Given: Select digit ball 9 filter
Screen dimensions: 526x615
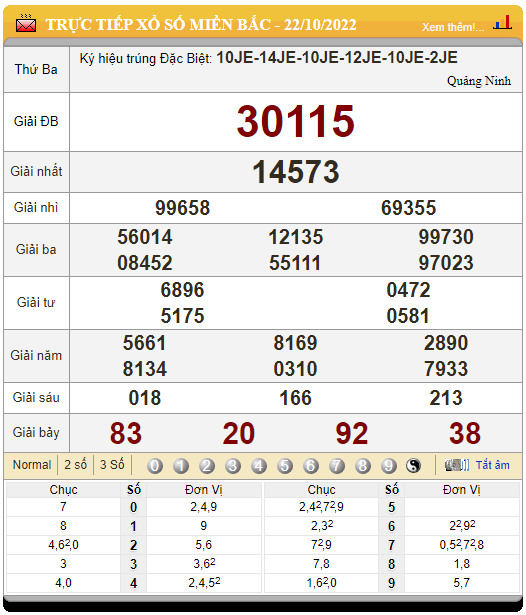Looking at the screenshot, I should click(388, 466).
